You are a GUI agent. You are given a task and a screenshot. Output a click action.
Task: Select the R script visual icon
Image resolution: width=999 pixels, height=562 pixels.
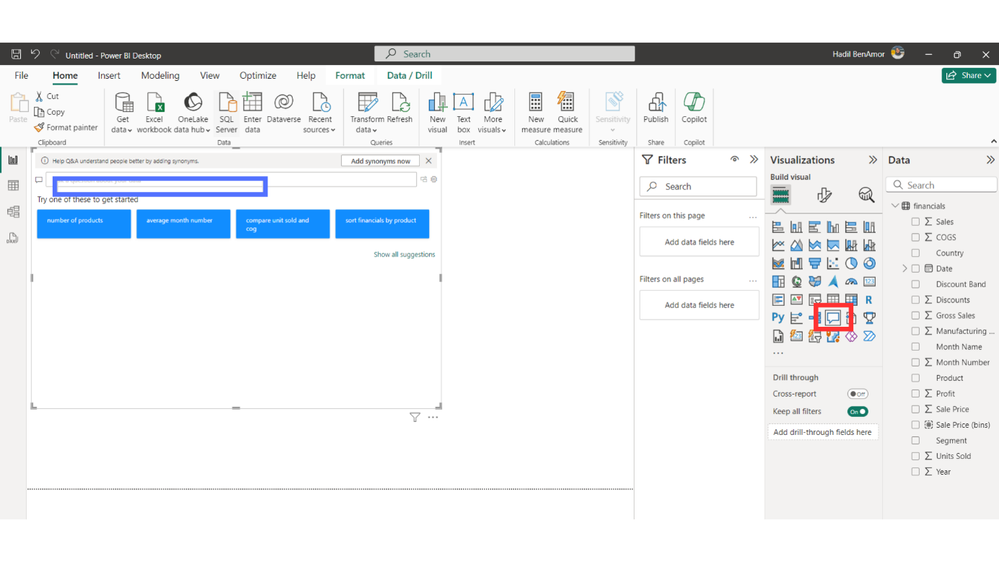click(x=869, y=299)
